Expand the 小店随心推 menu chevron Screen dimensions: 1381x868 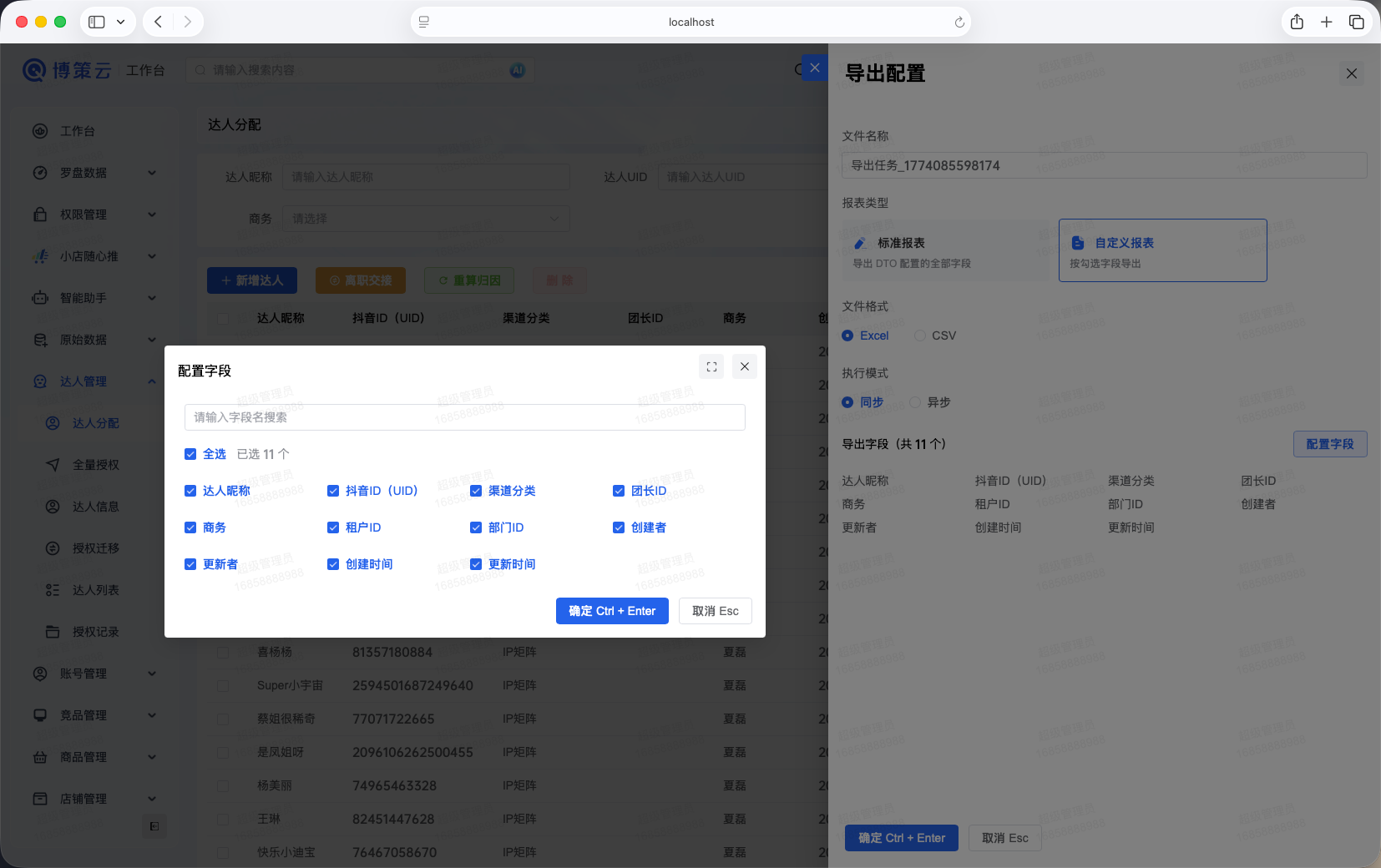point(152,256)
